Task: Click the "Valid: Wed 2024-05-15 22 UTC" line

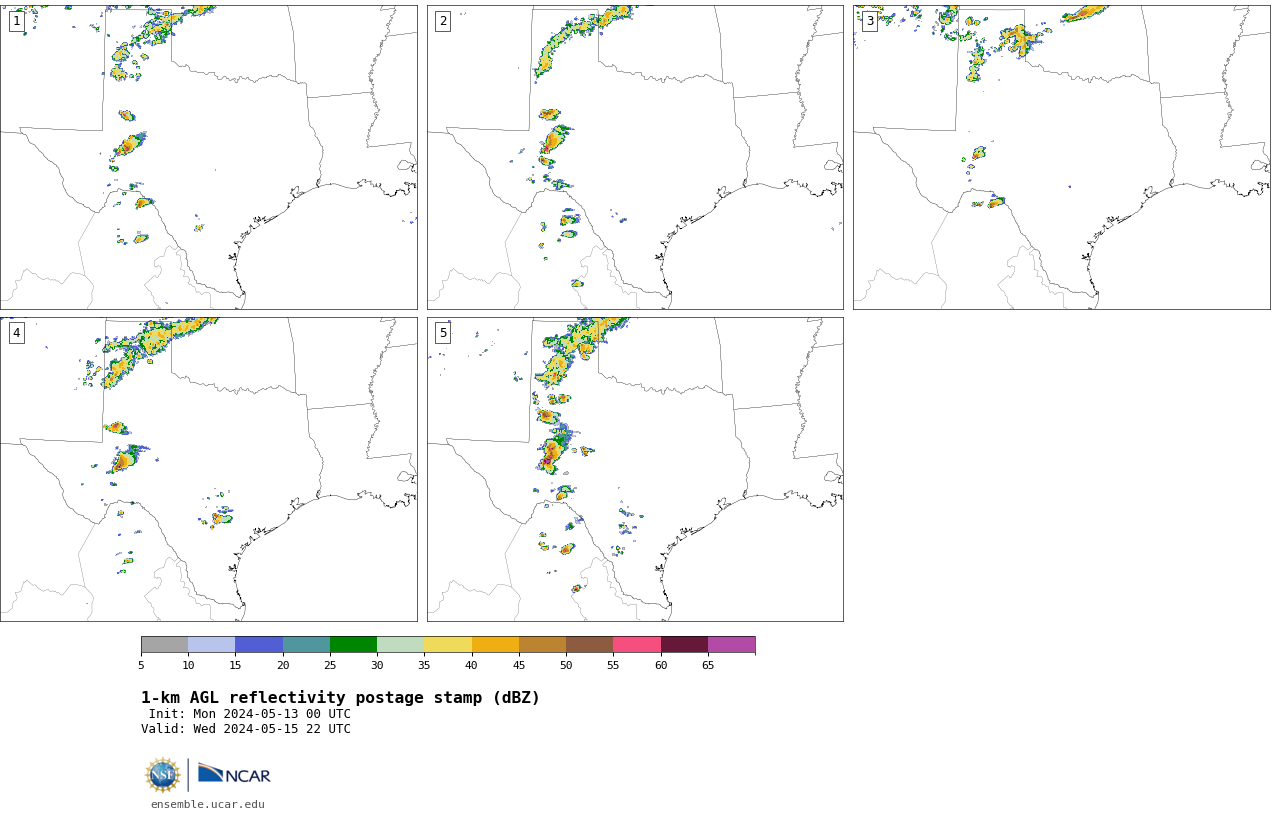Action: [246, 729]
